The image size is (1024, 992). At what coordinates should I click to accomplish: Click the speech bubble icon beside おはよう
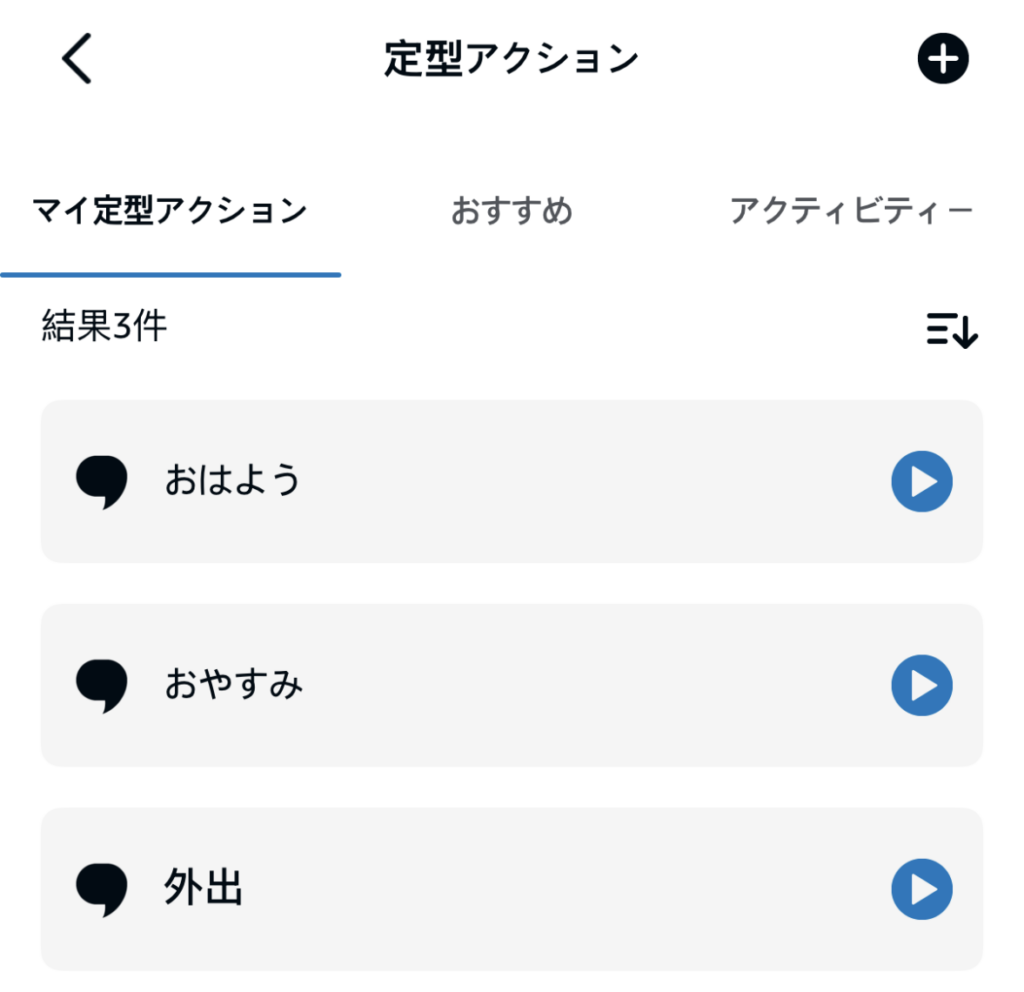click(102, 482)
